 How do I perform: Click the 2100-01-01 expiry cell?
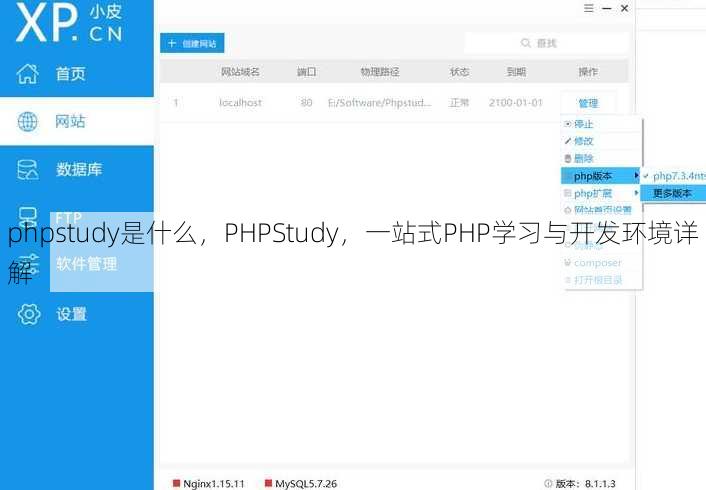coord(516,103)
